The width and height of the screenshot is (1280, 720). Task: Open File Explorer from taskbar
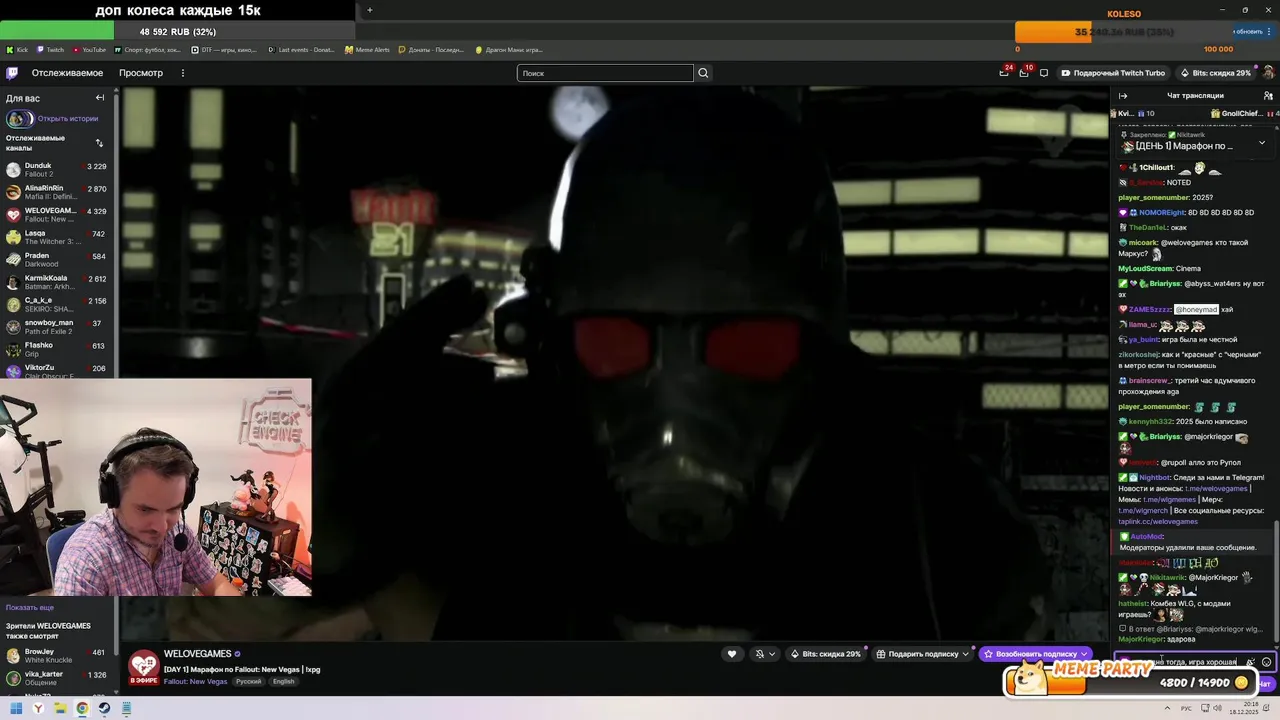pyautogui.click(x=60, y=708)
